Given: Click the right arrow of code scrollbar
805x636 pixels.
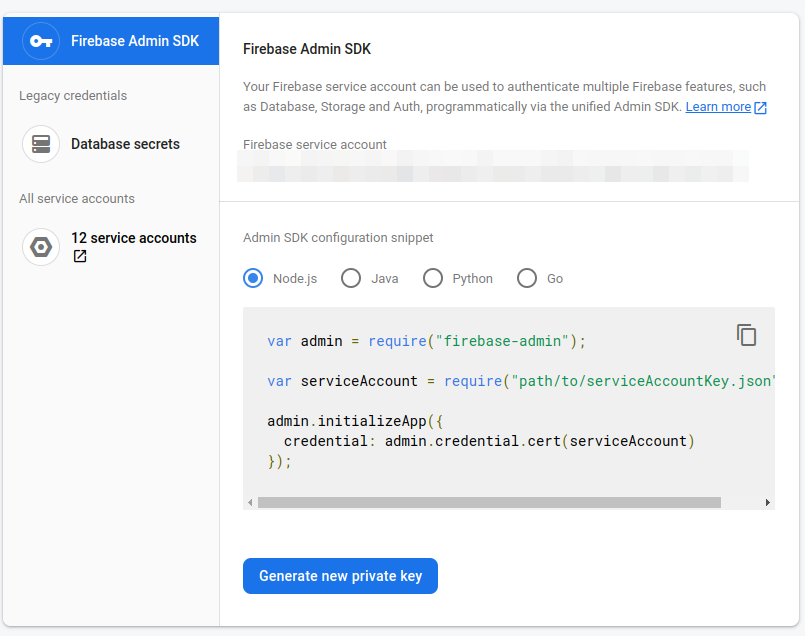Looking at the screenshot, I should (767, 503).
